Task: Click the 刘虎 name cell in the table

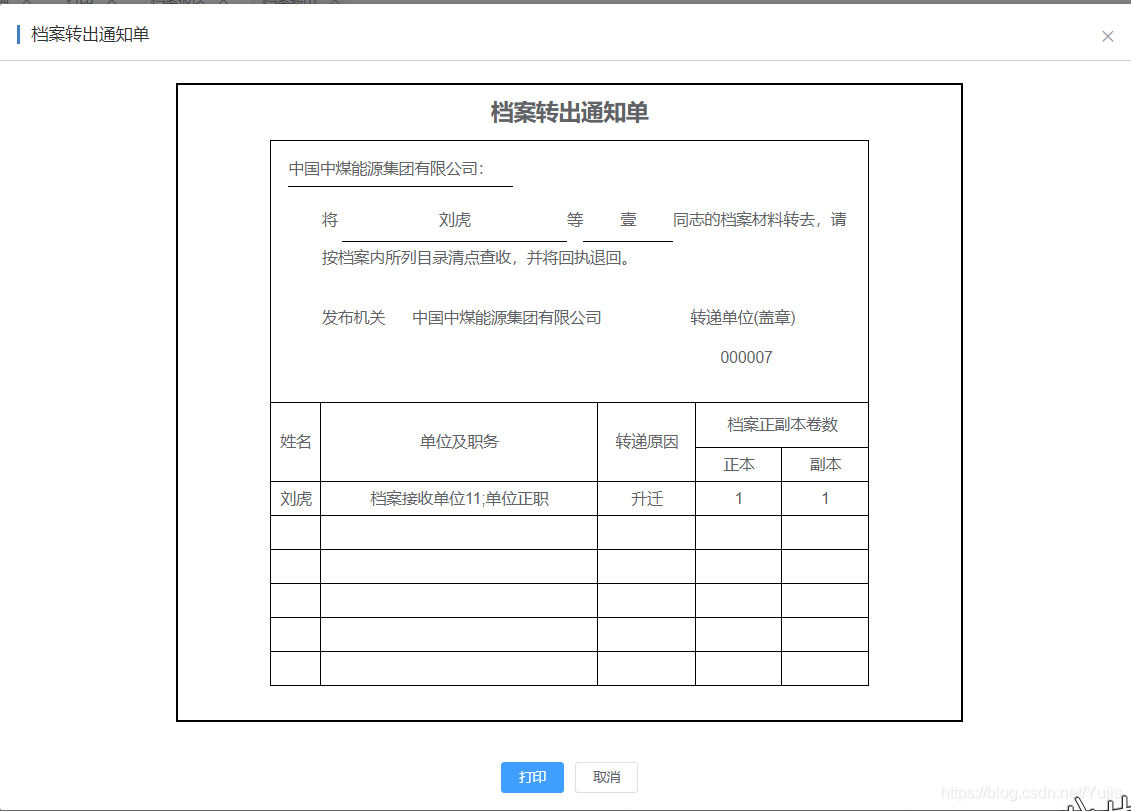Action: (x=294, y=498)
